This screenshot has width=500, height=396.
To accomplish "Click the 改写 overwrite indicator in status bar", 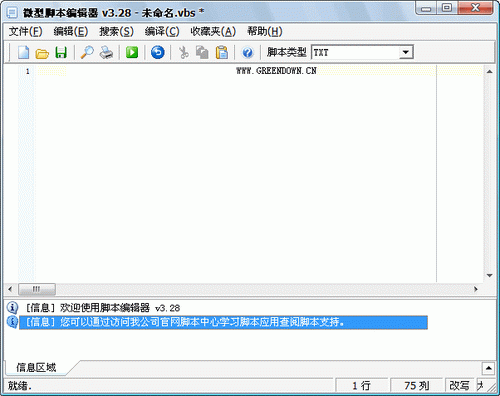I will [459, 386].
